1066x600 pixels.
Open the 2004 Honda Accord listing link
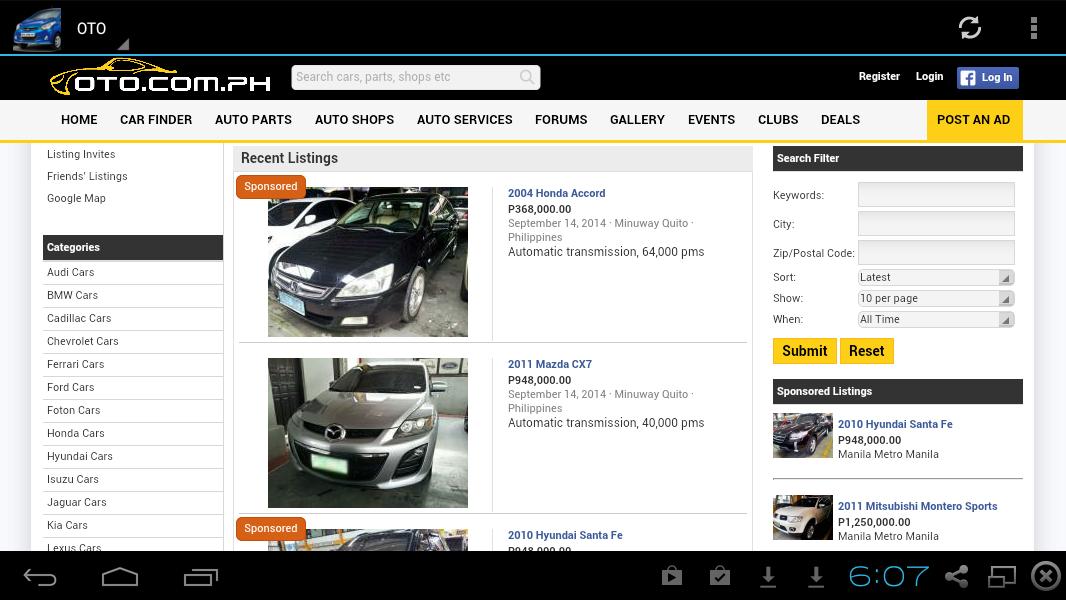click(556, 193)
